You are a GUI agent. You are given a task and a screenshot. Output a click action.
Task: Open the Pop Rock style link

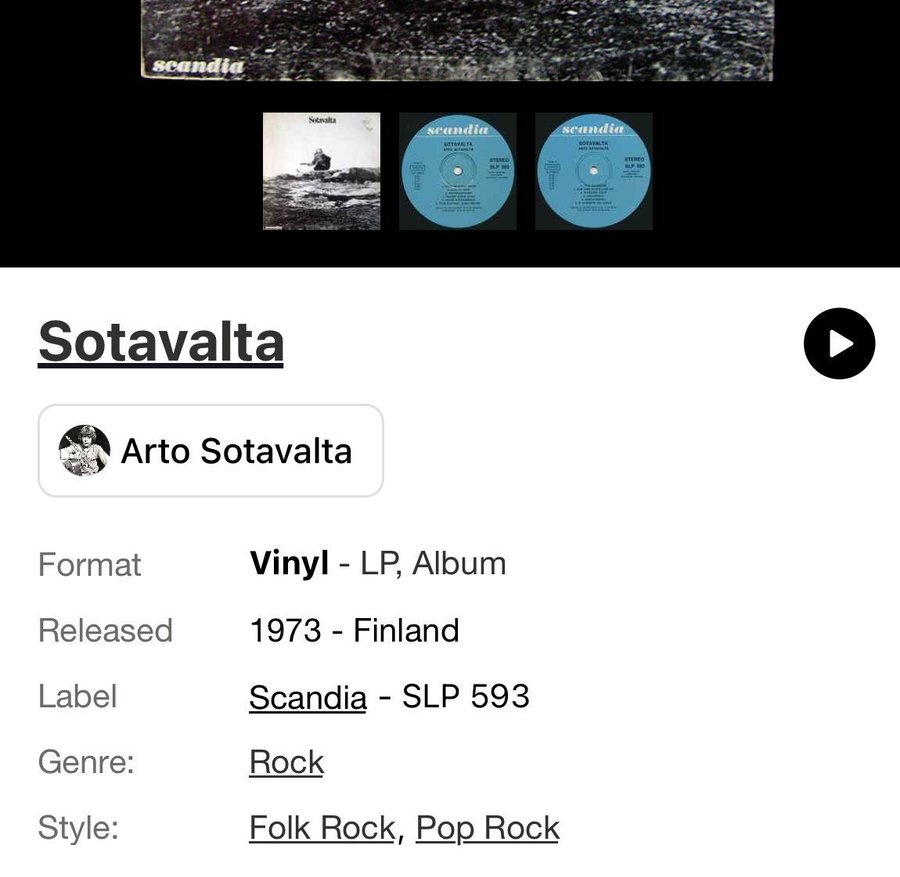[x=488, y=828]
